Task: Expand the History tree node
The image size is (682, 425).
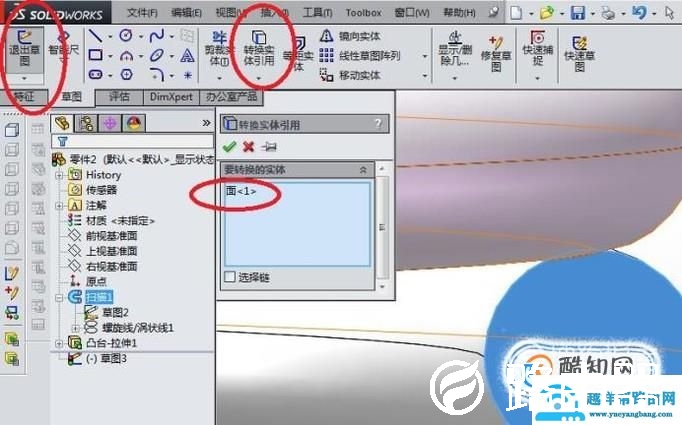Action: coord(59,175)
